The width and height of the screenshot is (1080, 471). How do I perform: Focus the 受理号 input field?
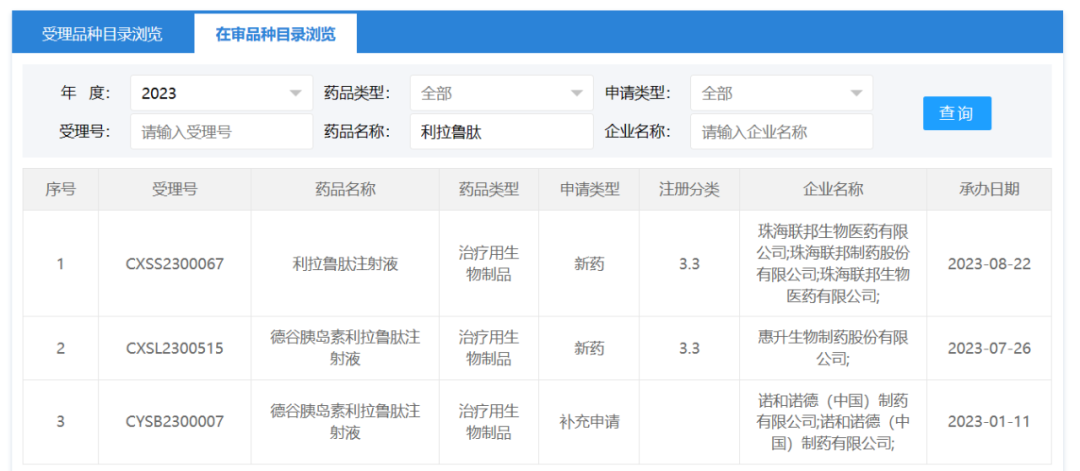point(221,131)
